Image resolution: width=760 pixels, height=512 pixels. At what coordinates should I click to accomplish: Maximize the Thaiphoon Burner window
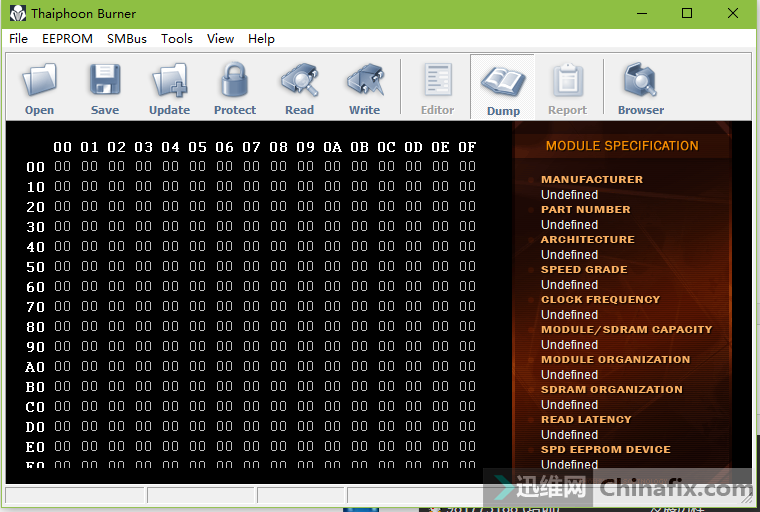687,14
